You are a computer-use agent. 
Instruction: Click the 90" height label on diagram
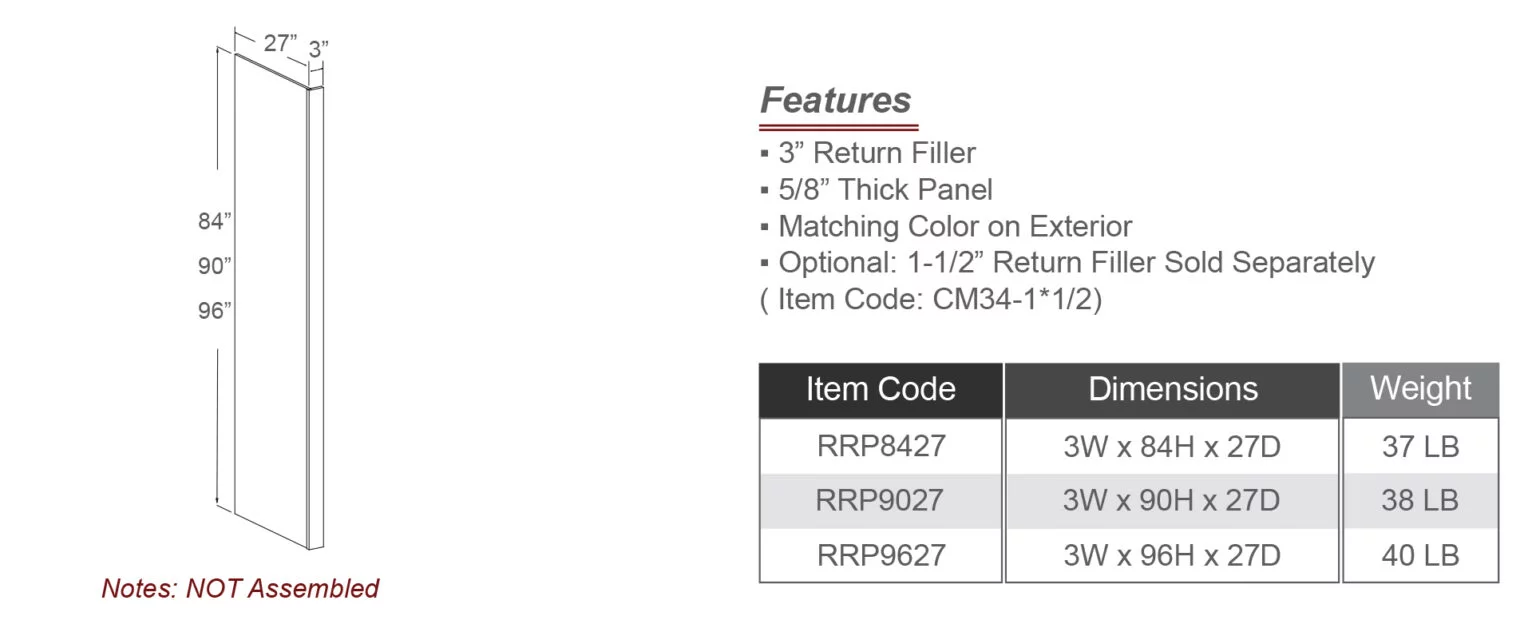[x=214, y=266]
